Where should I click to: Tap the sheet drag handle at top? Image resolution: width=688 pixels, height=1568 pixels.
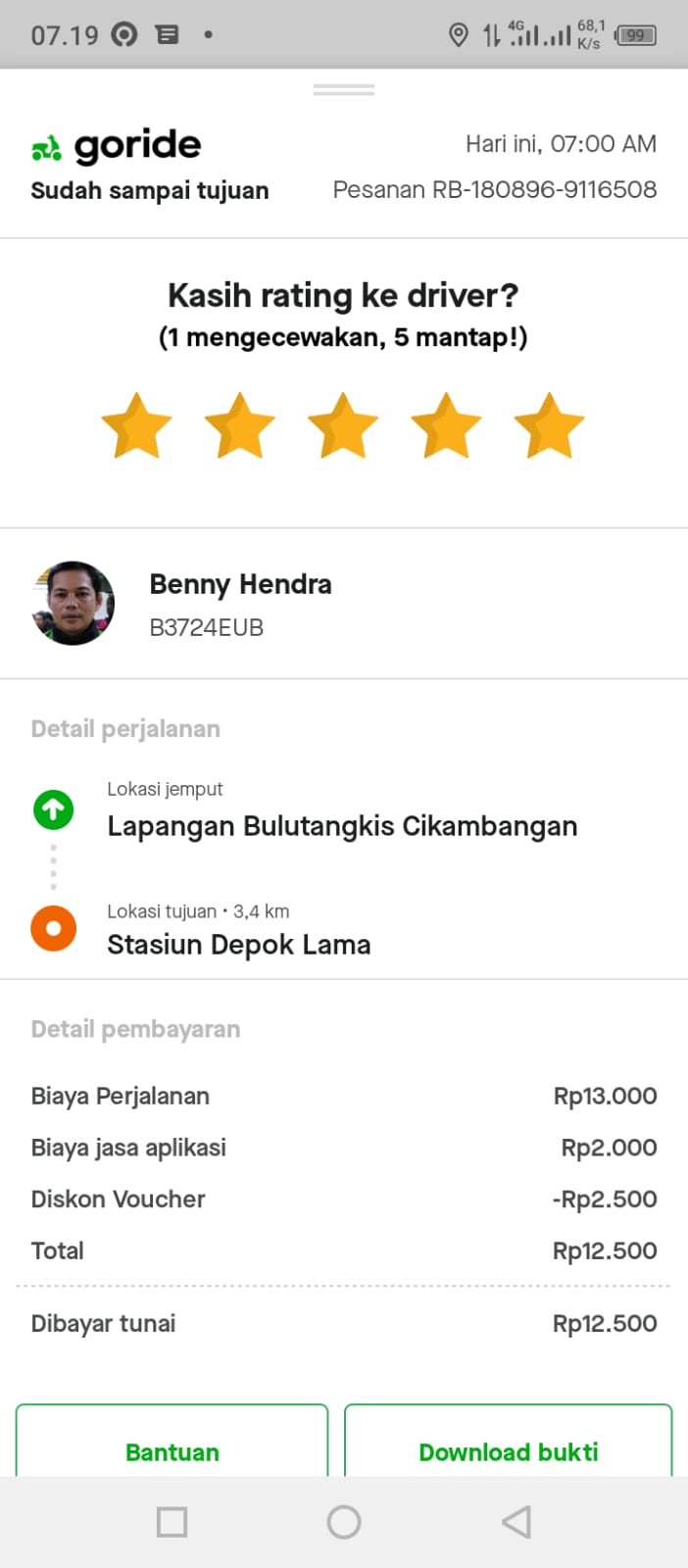[344, 90]
